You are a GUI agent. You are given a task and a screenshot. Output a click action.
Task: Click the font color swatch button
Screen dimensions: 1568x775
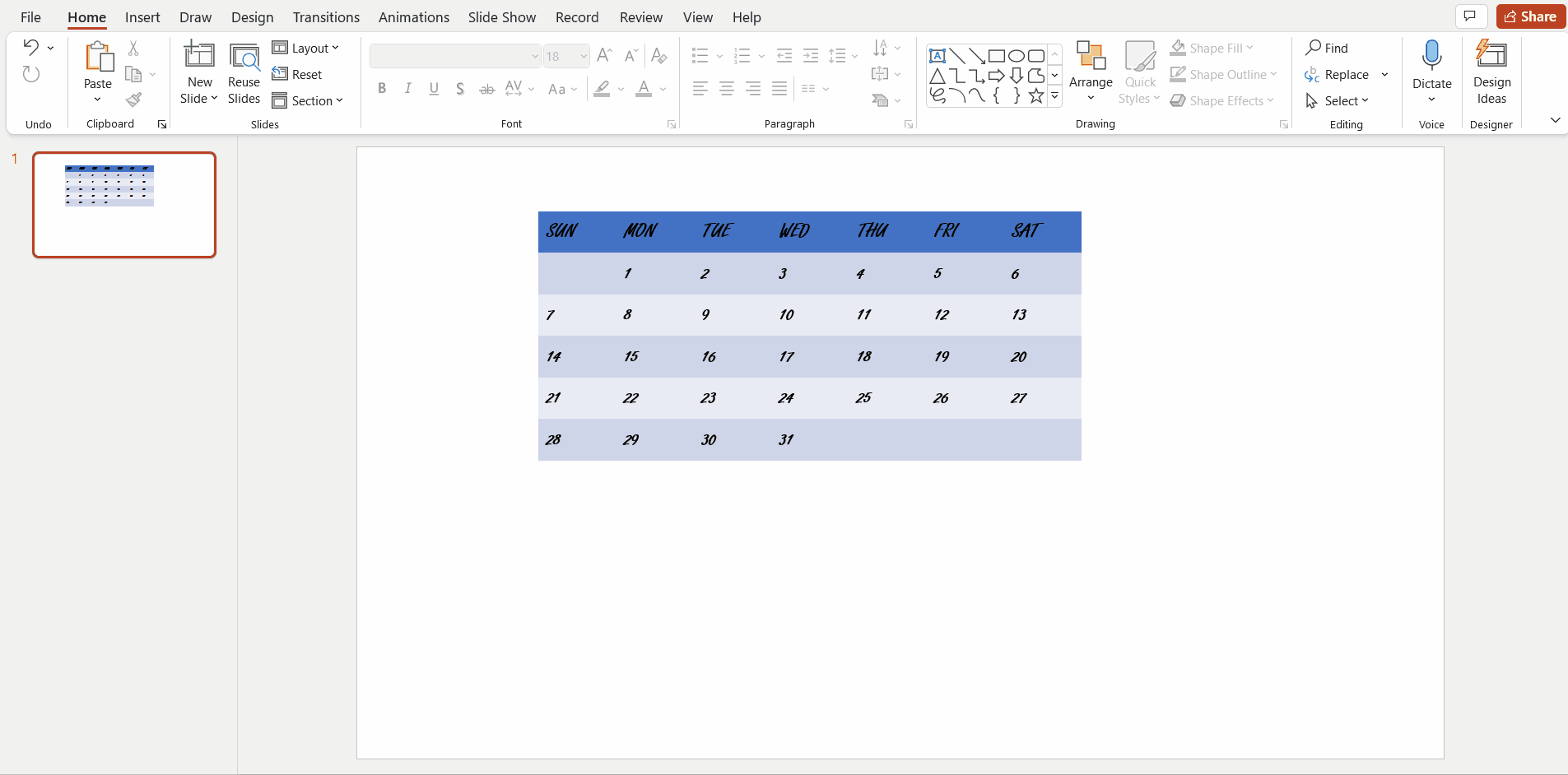pyautogui.click(x=644, y=89)
